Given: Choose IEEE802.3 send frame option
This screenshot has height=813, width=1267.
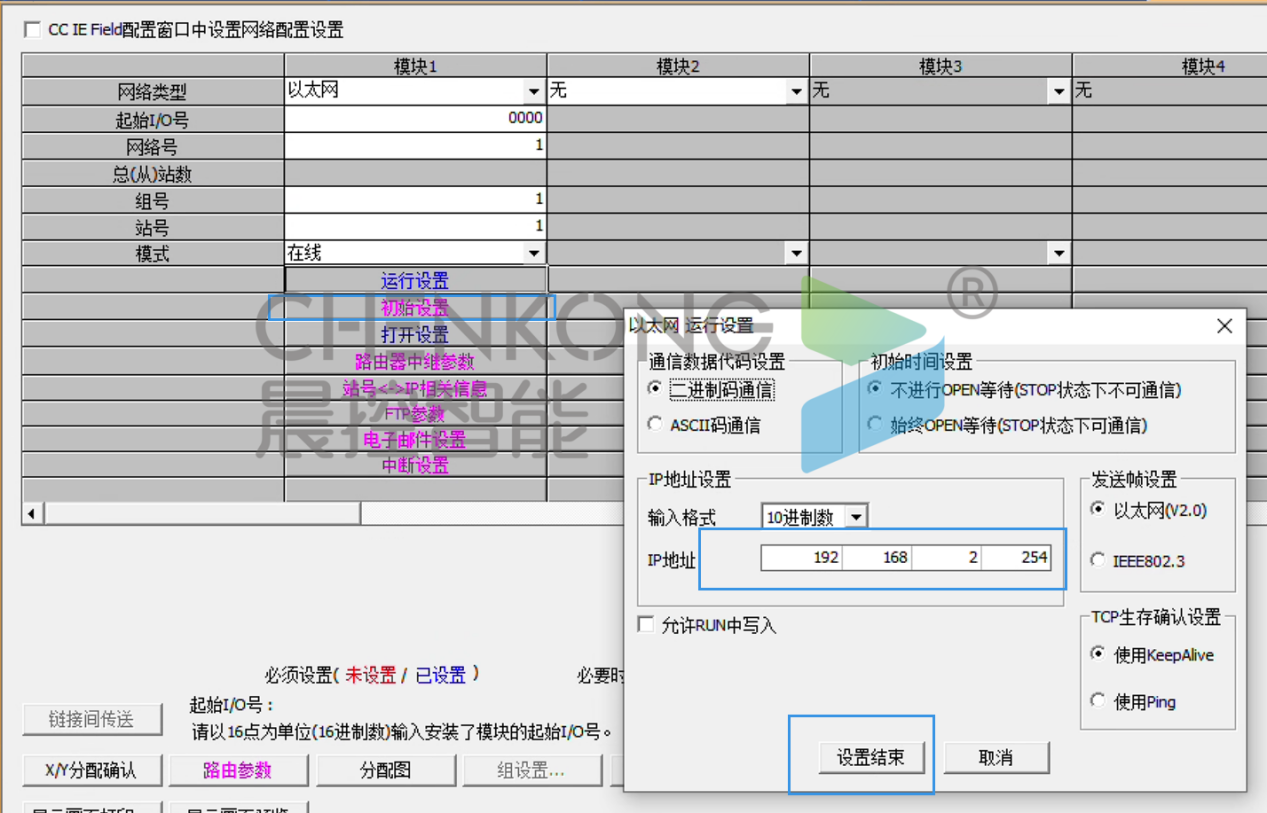Looking at the screenshot, I should tap(1098, 560).
